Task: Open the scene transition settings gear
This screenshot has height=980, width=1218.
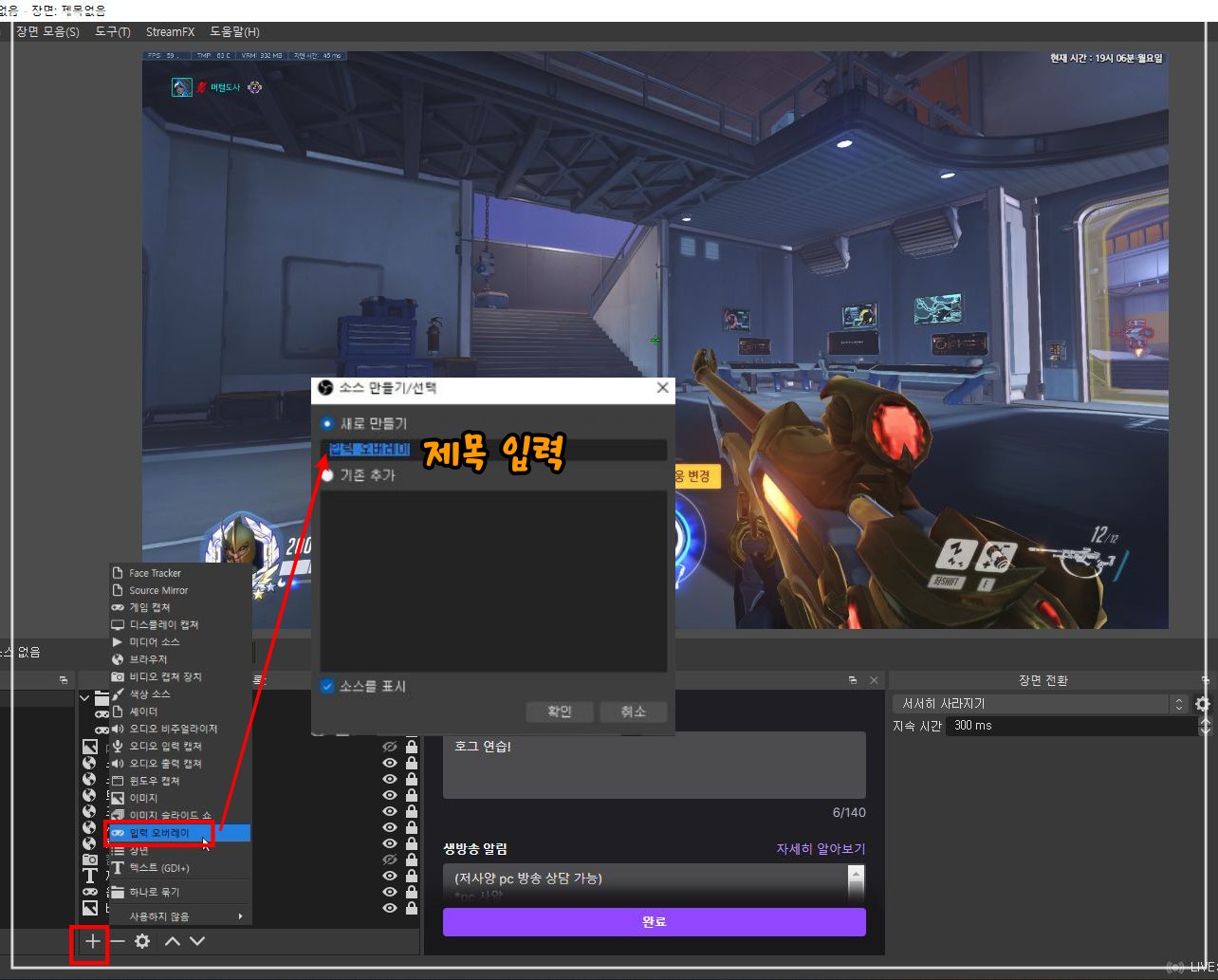Action: tap(1203, 704)
